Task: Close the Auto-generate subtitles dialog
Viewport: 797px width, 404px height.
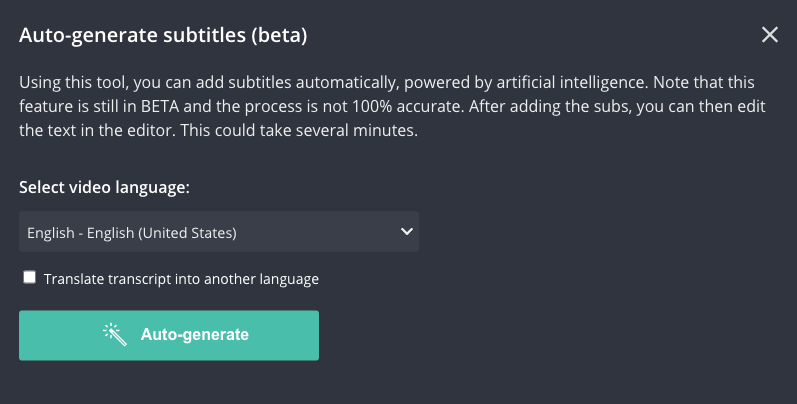Action: (769, 35)
